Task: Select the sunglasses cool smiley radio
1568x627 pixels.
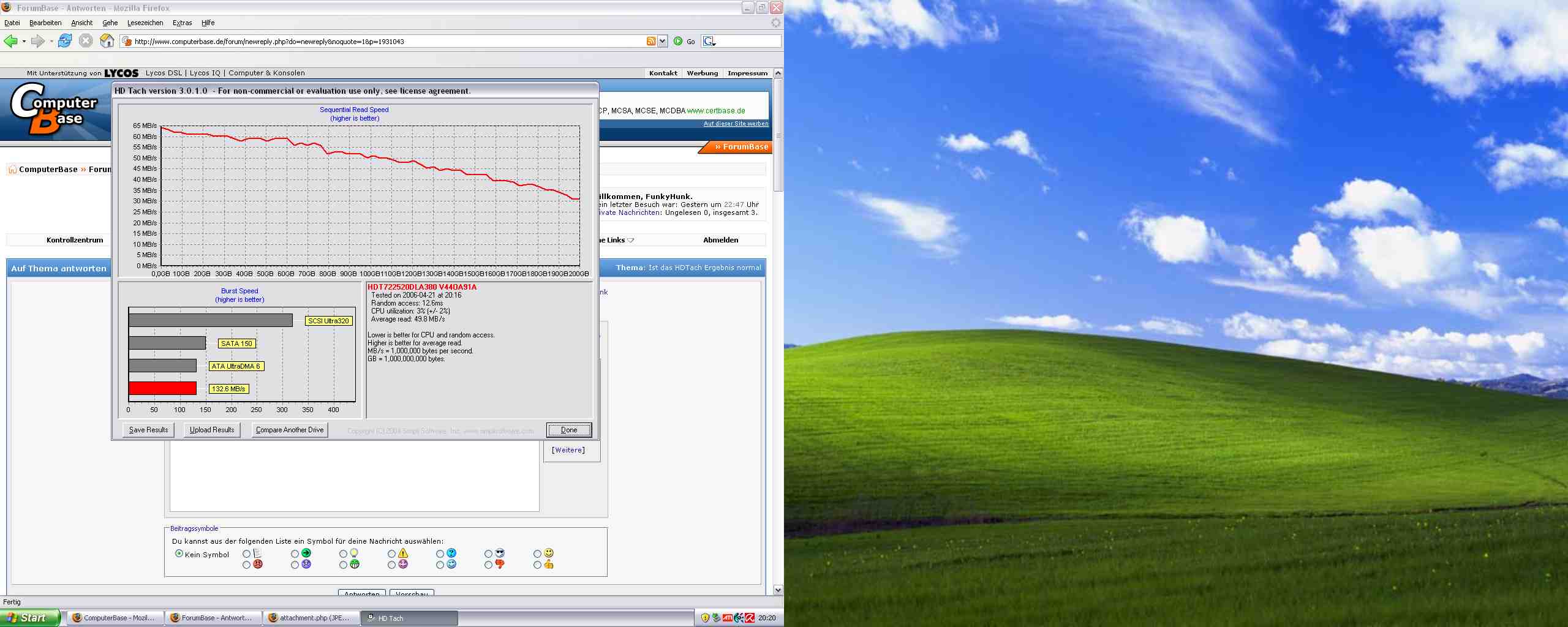Action: tap(488, 554)
